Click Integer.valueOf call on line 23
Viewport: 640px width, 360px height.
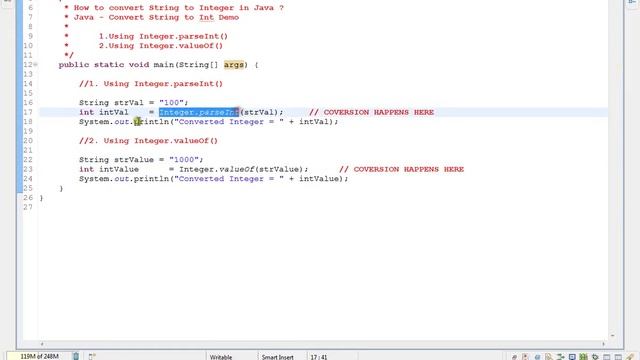pos(243,169)
